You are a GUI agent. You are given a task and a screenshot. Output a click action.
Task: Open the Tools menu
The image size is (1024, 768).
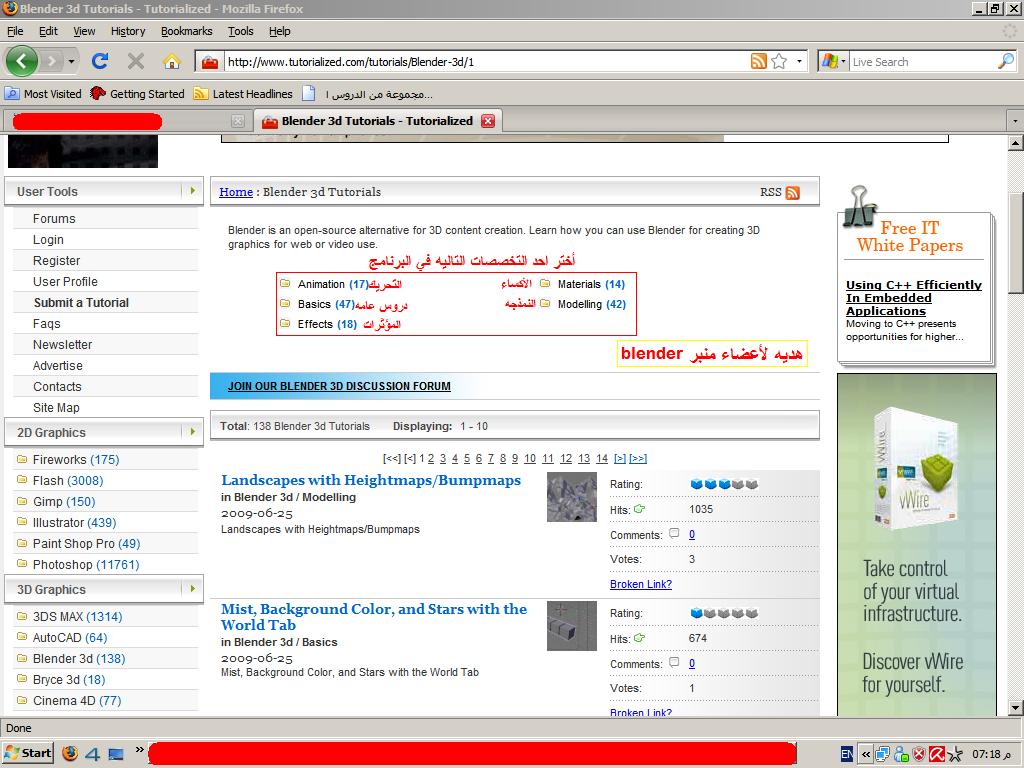[240, 31]
